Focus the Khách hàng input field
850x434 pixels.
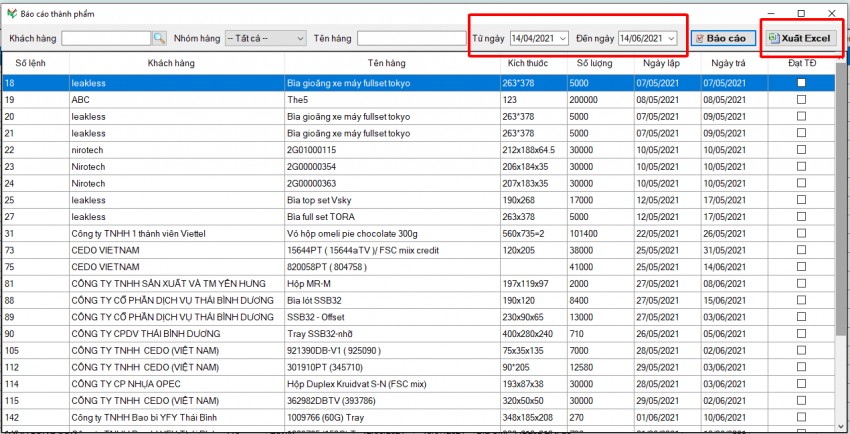click(105, 38)
